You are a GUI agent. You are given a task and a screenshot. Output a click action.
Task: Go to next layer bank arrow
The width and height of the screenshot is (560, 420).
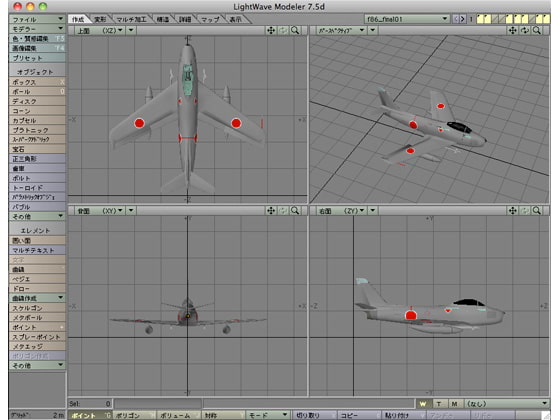(x=462, y=19)
